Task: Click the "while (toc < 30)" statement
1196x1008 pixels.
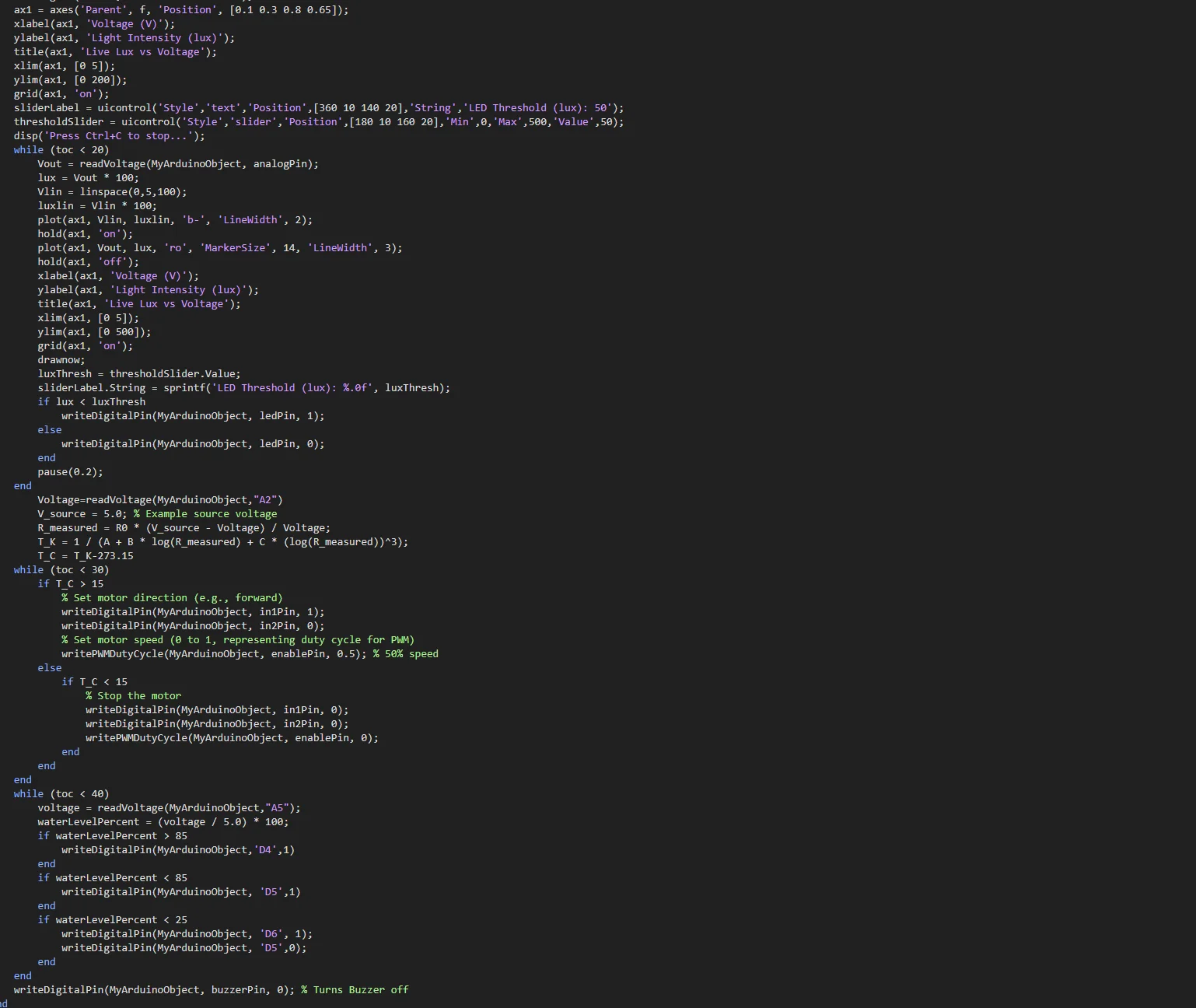Action: 61,570
